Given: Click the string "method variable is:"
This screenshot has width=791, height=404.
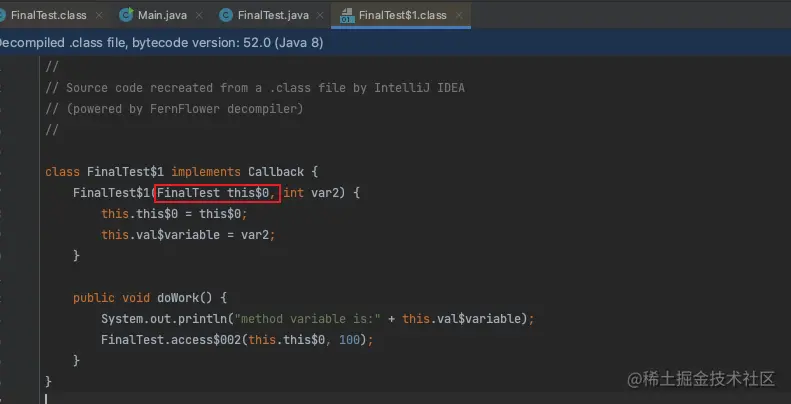Looking at the screenshot, I should 307,319.
